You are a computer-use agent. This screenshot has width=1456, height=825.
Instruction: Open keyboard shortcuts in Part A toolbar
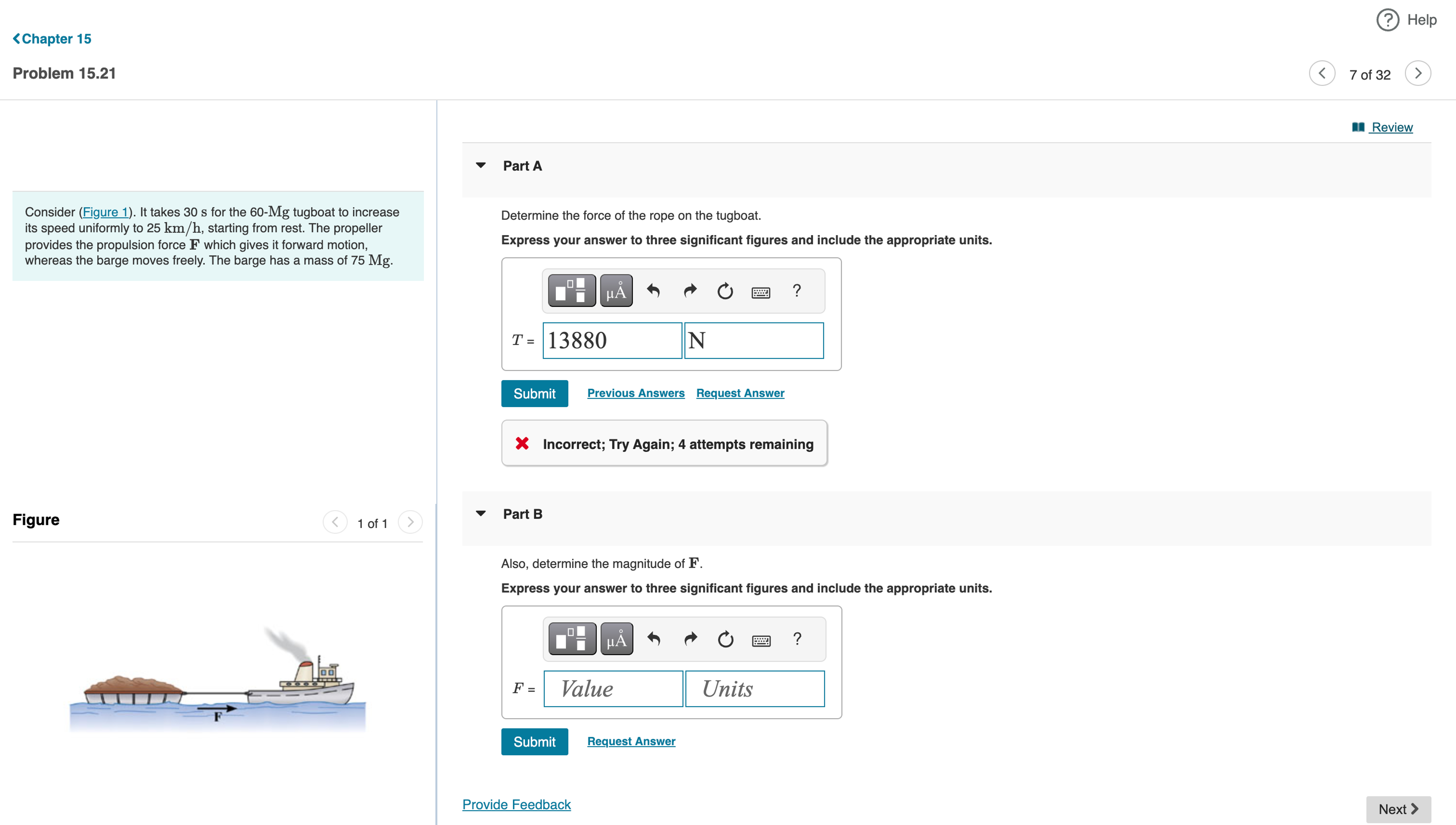tap(760, 292)
